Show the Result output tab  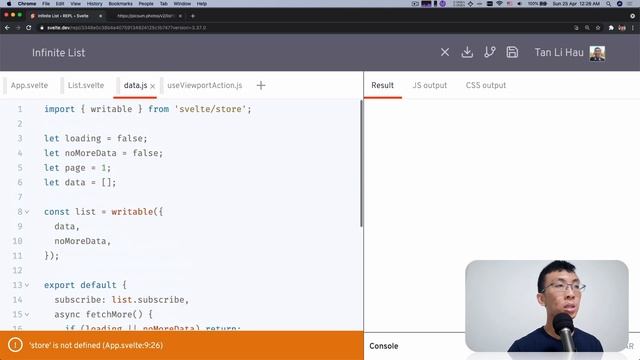click(x=382, y=85)
